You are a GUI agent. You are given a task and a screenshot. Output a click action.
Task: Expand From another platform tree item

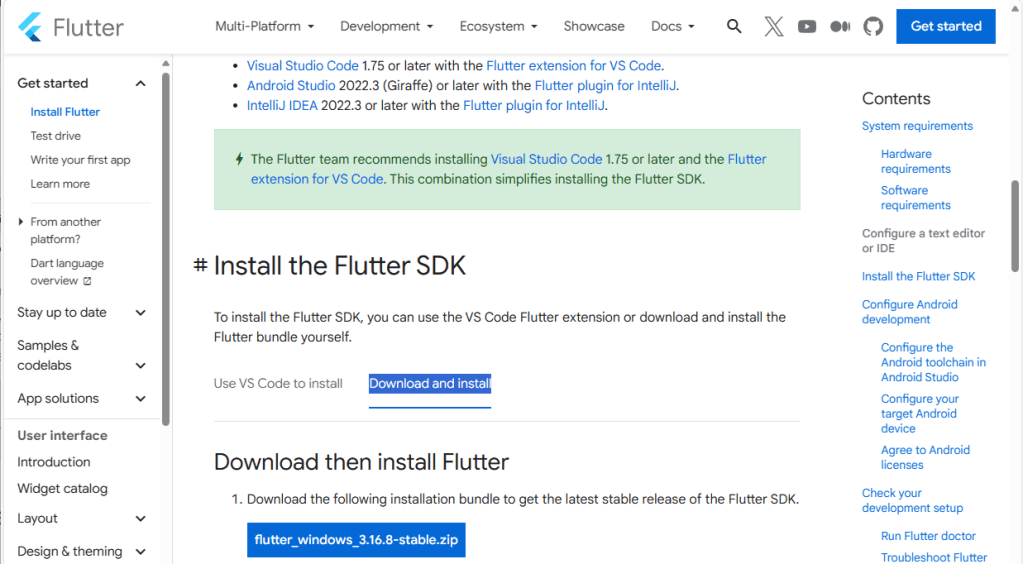[22, 222]
